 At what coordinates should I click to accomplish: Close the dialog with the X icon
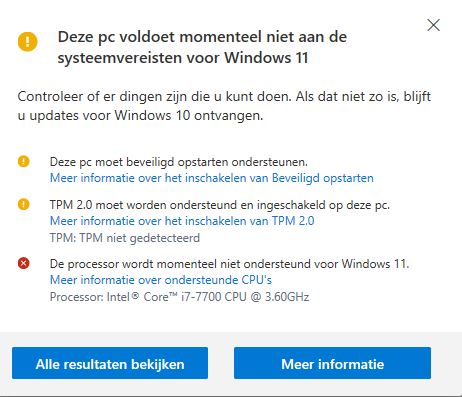[x=433, y=25]
